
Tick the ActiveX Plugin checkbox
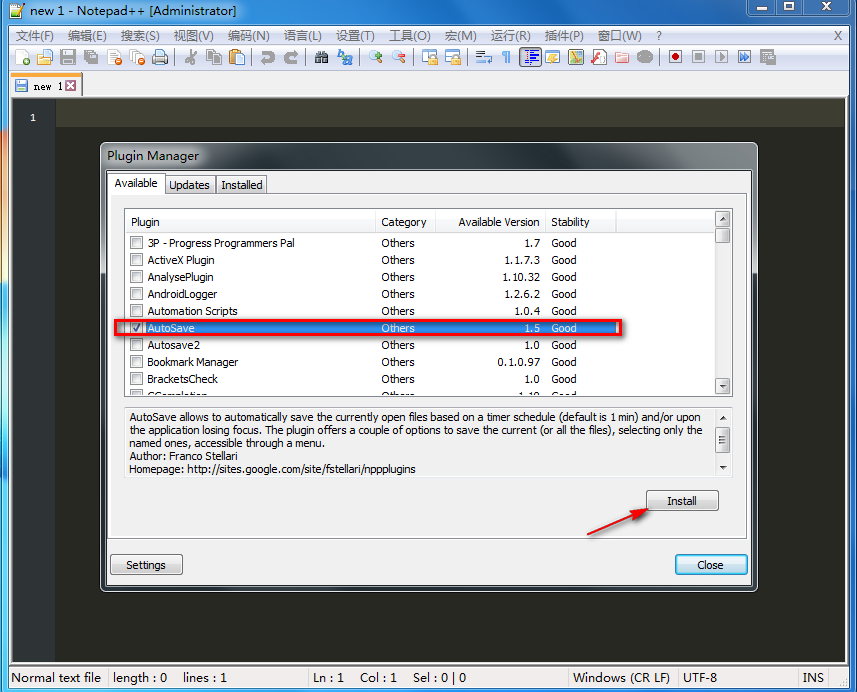[x=137, y=260]
